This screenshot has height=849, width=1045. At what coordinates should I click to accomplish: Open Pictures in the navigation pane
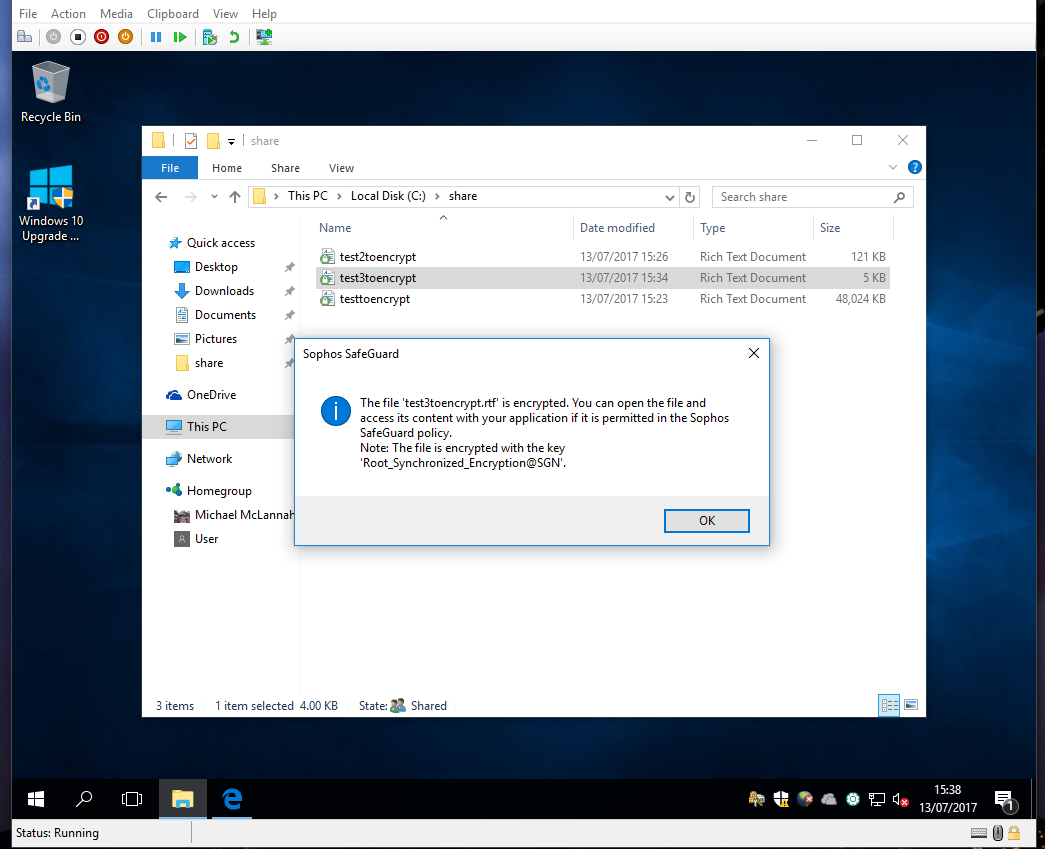click(x=215, y=339)
